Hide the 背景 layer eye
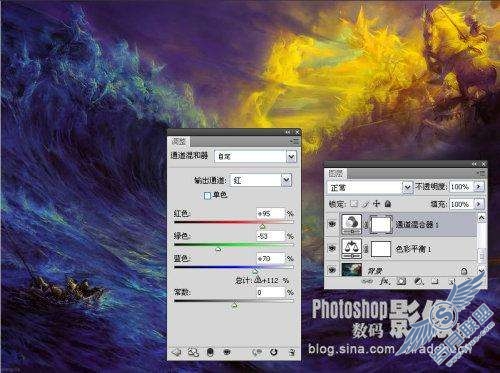 point(332,270)
